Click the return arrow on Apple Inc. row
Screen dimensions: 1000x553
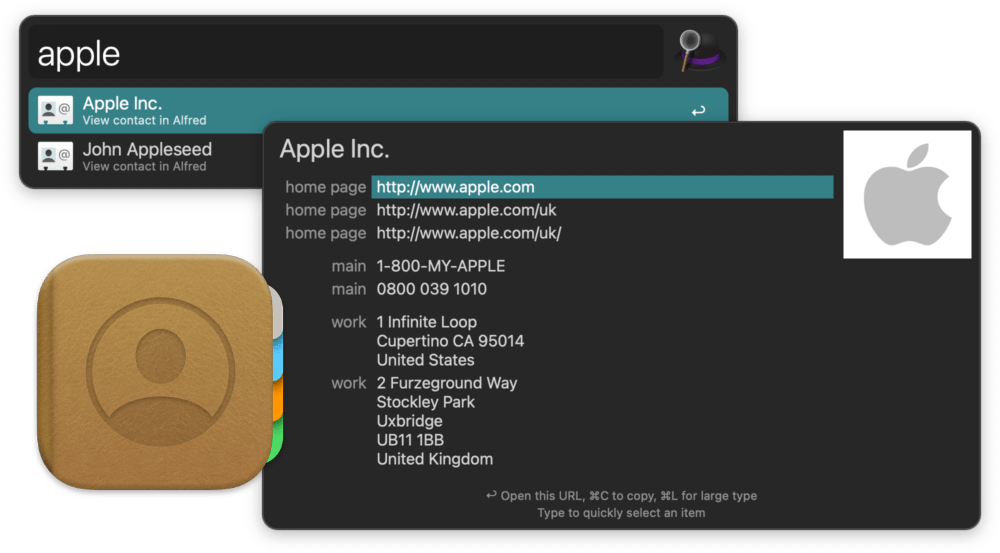point(698,111)
